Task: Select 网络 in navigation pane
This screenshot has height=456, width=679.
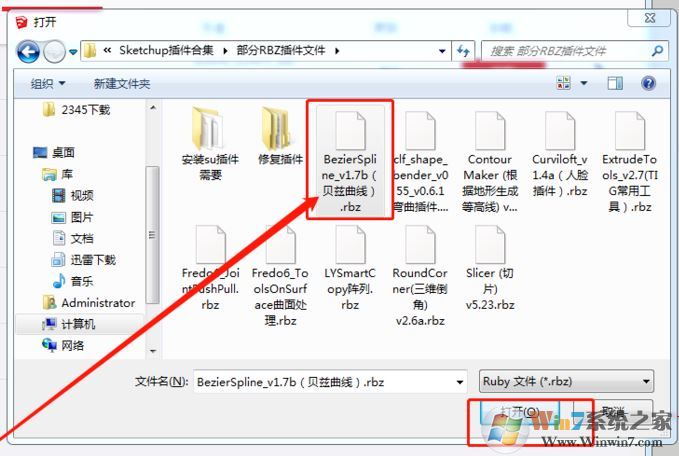Action: point(63,345)
